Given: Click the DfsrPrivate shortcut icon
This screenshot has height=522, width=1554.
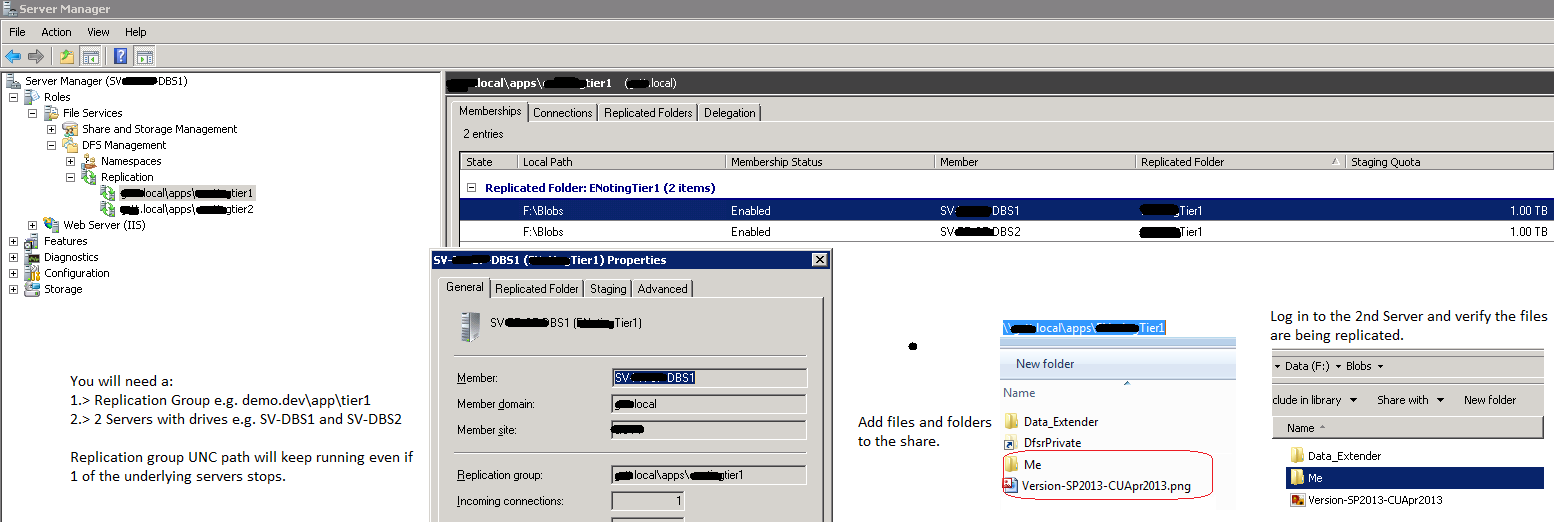Looking at the screenshot, I should pos(1010,443).
